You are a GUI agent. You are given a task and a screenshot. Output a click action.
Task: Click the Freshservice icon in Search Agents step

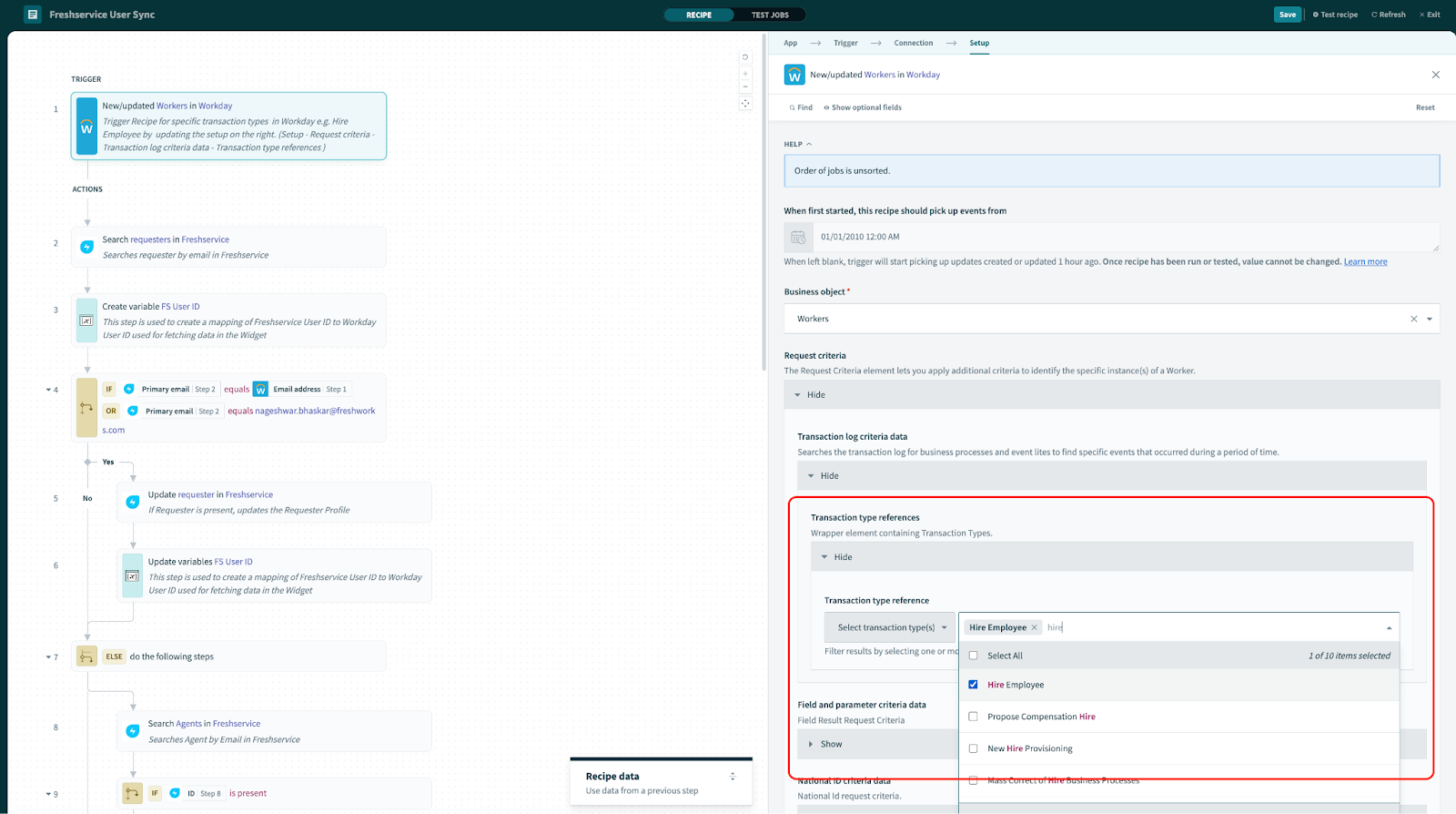point(133,731)
